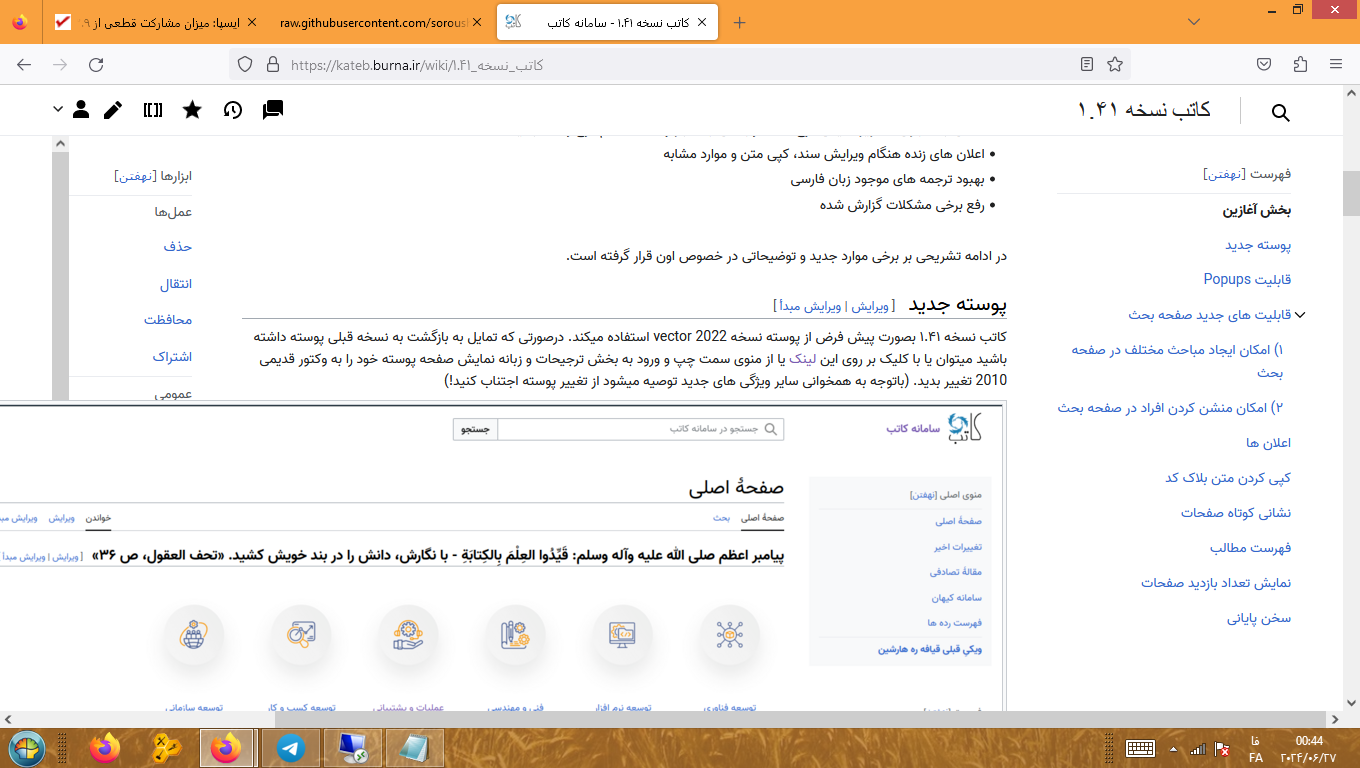1360x768 pixels.
Task: Click the tools sidebar scroll up arrow
Action: (61, 144)
